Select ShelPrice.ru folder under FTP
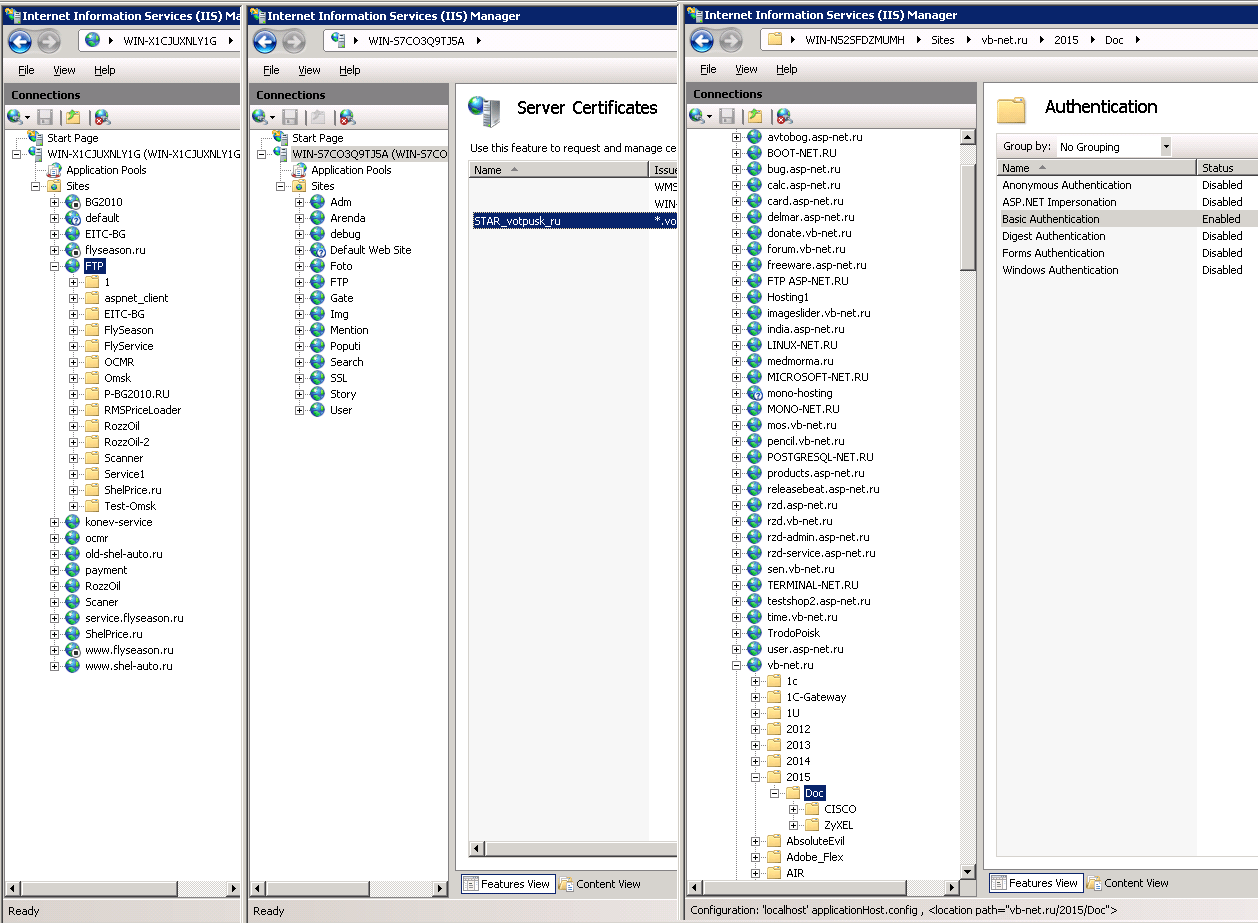The width and height of the screenshot is (1258, 923). [133, 490]
